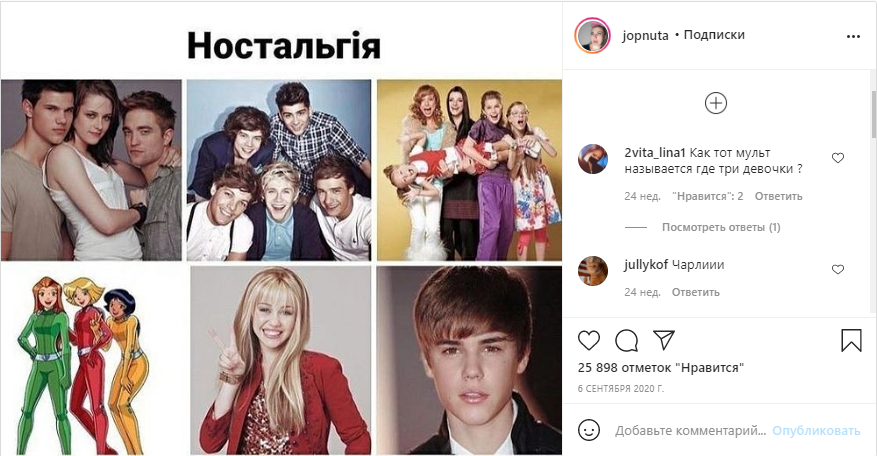The image size is (877, 456).
Task: Open the three-dot options menu
Action: tap(853, 36)
